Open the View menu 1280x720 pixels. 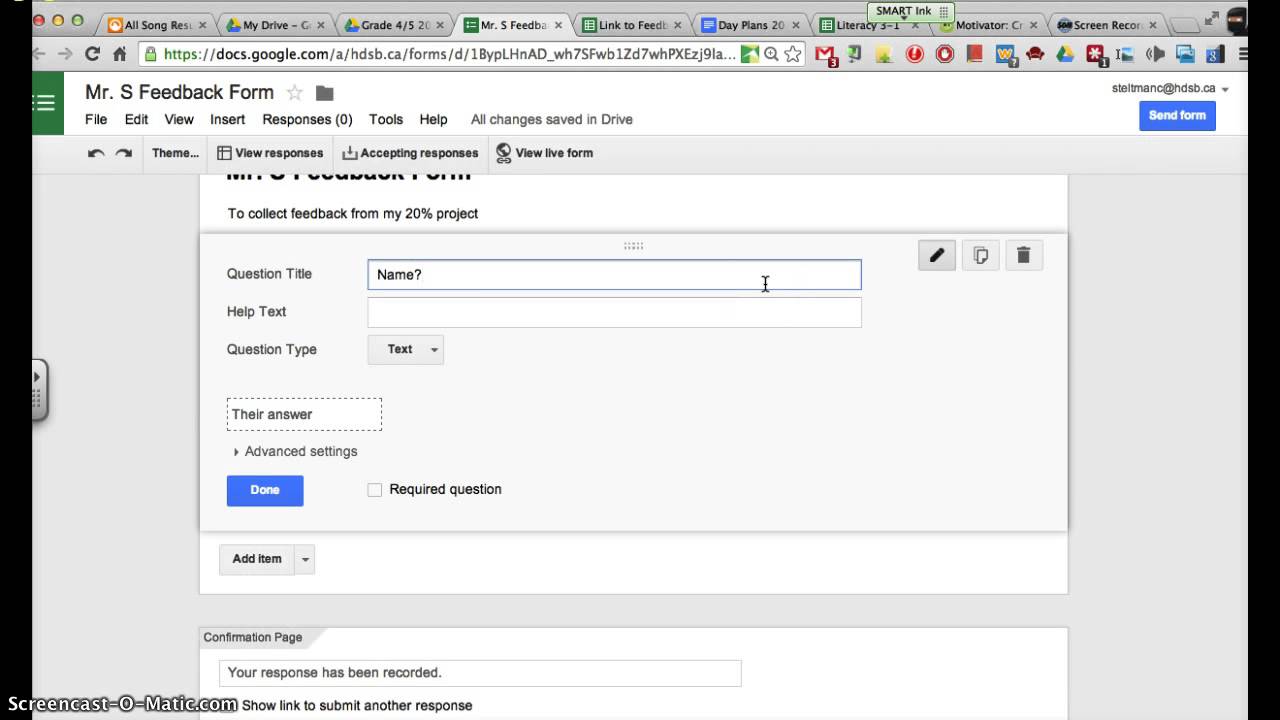[x=179, y=119]
